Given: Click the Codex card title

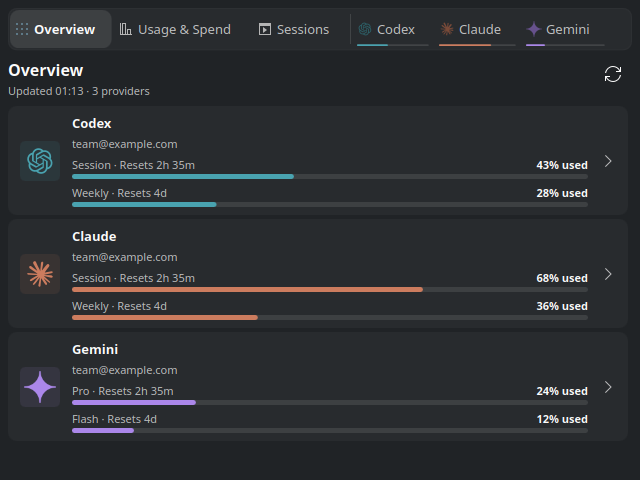Looking at the screenshot, I should pos(92,124).
